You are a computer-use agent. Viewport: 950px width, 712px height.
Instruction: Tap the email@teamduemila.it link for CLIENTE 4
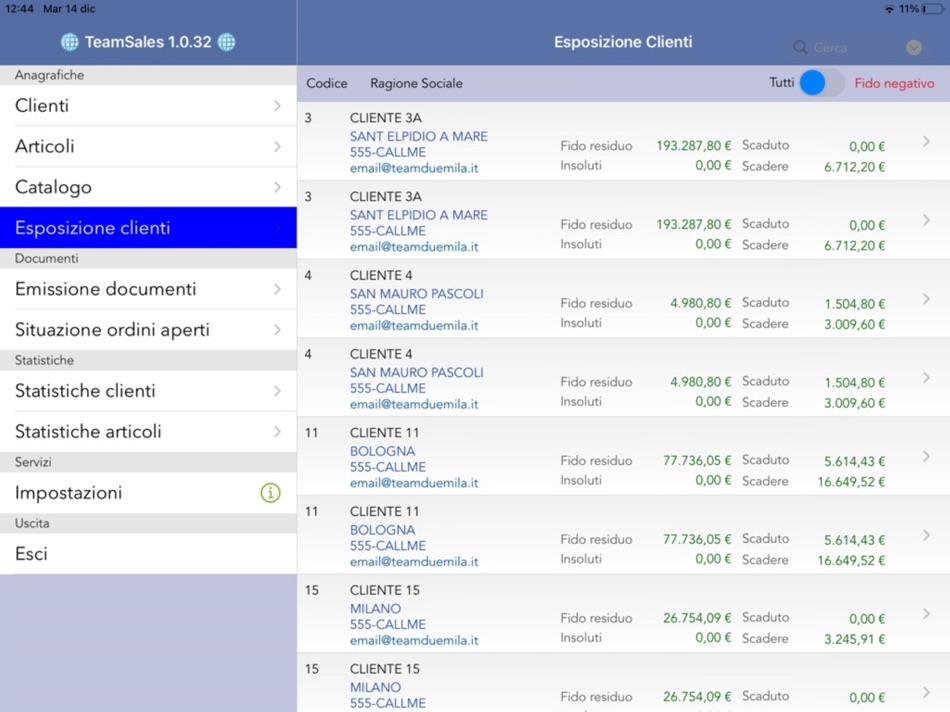click(413, 325)
